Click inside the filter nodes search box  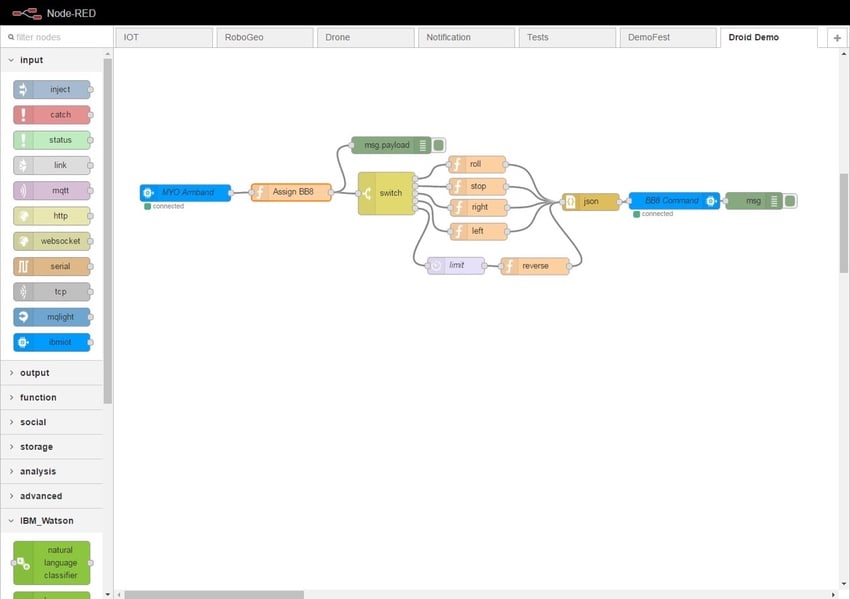coord(55,35)
